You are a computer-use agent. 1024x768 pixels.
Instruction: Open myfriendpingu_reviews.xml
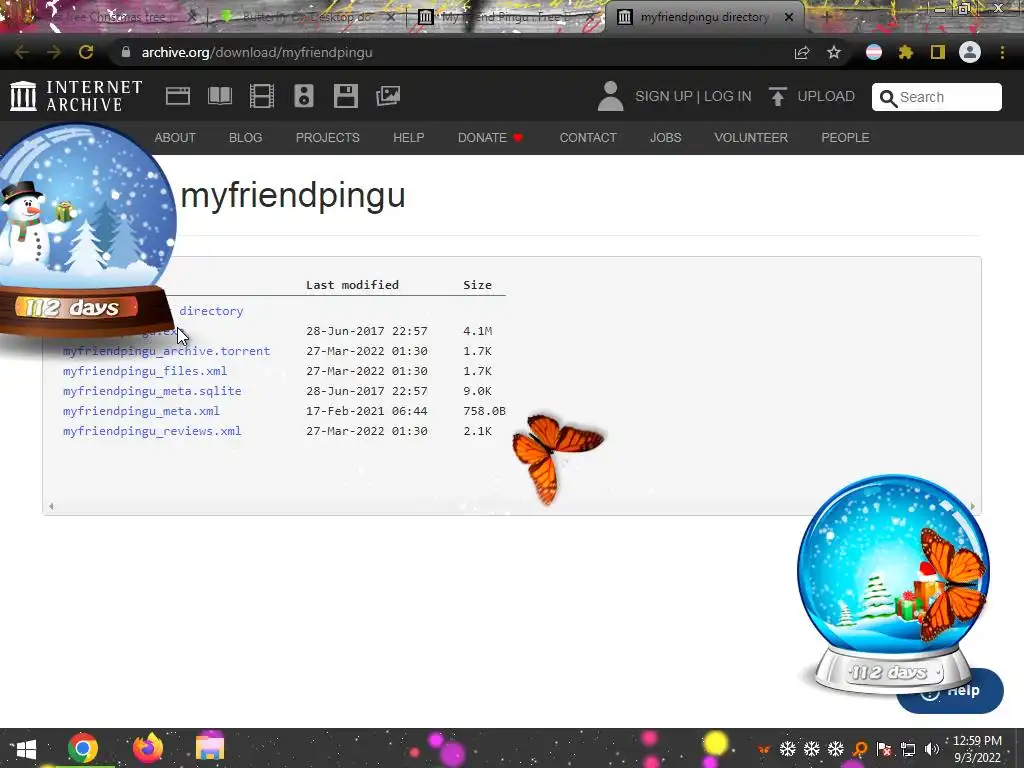[x=152, y=431]
